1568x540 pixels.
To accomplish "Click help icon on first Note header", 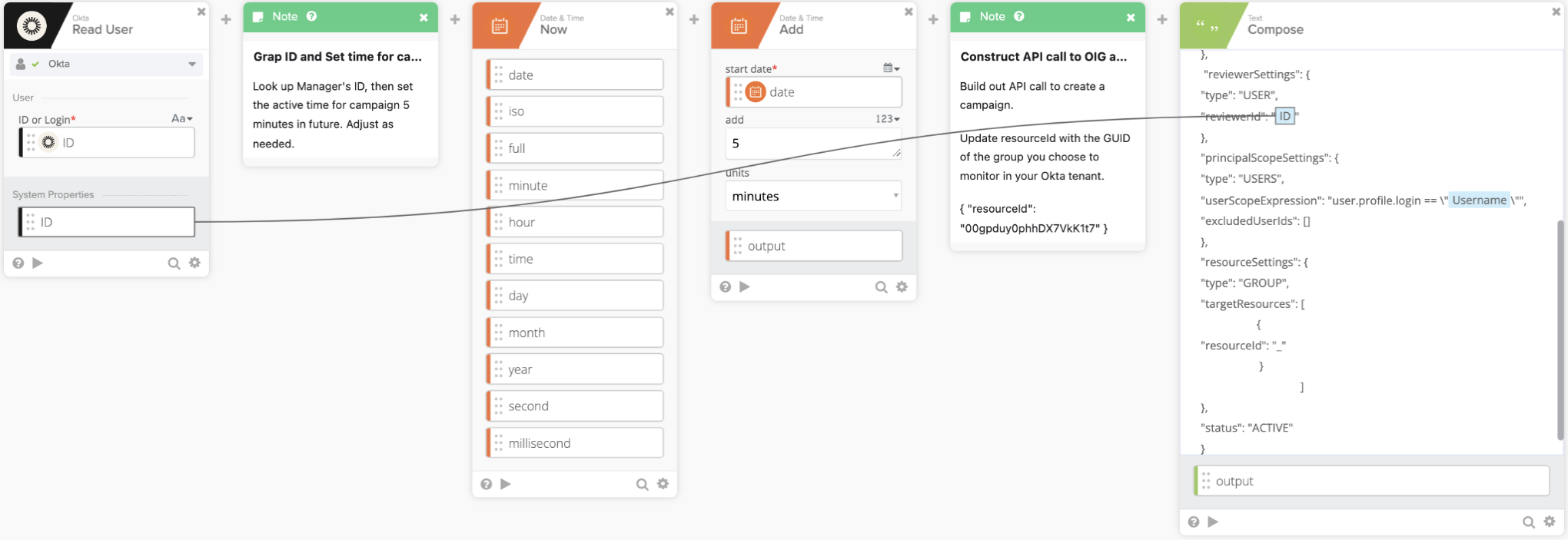I will [311, 16].
